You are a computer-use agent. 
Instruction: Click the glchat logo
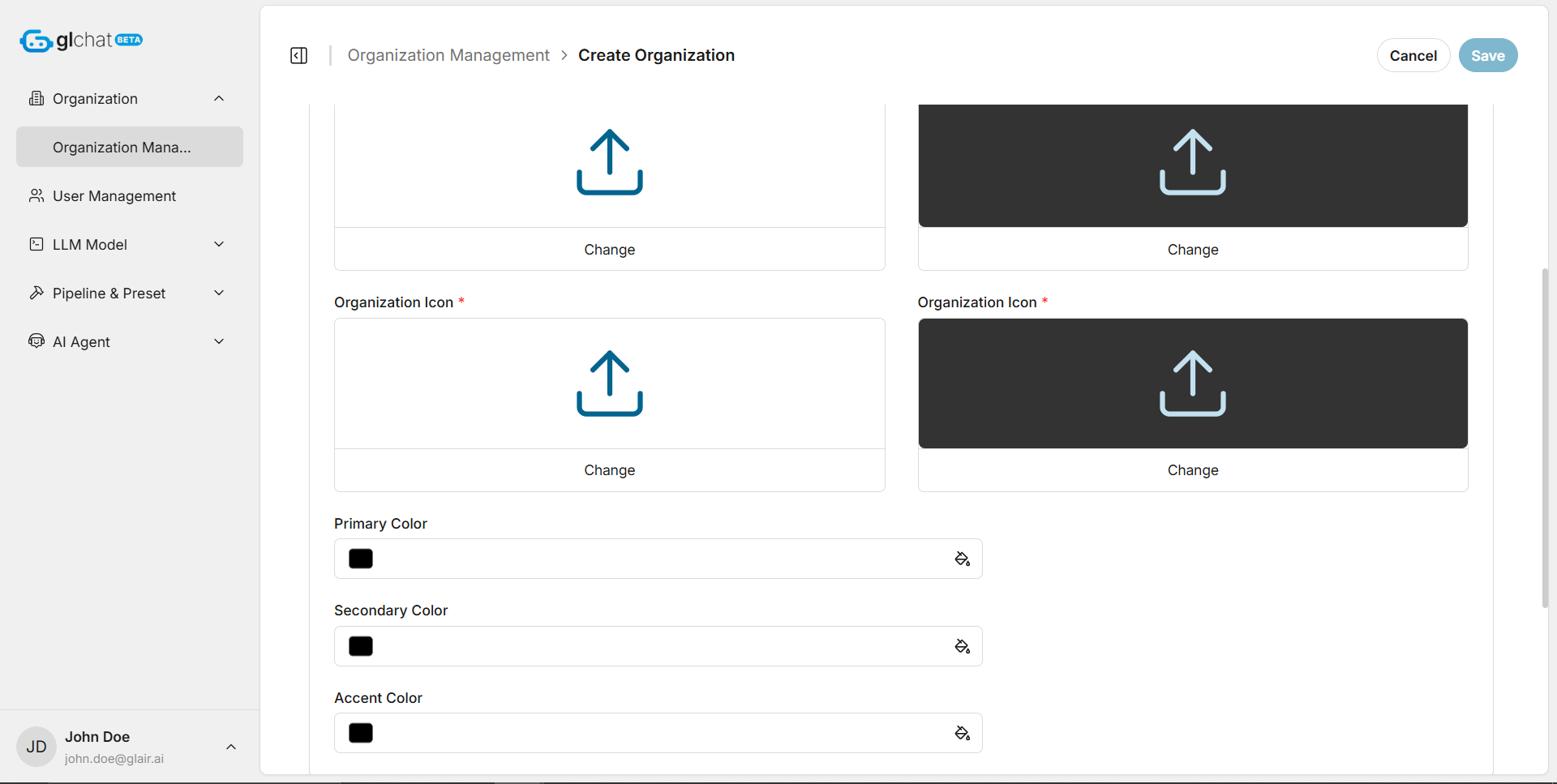(x=80, y=41)
